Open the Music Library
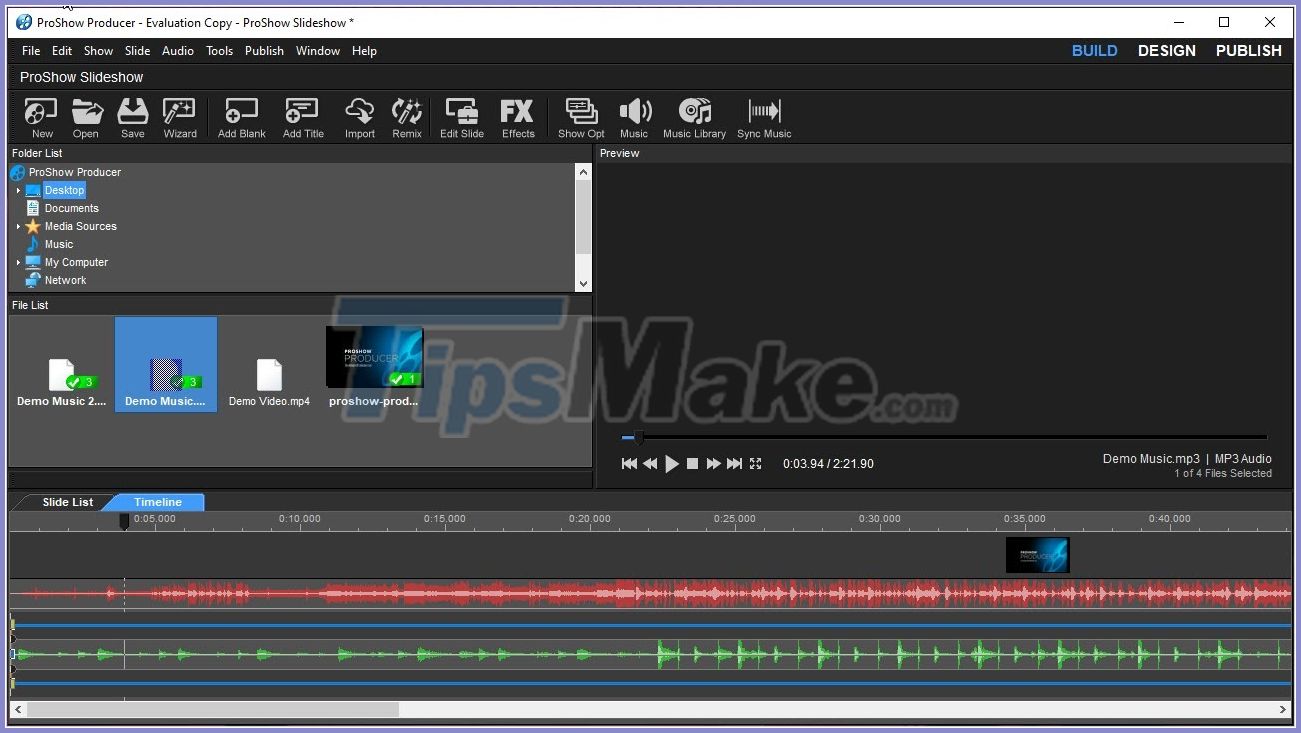The image size is (1301, 733). point(694,117)
